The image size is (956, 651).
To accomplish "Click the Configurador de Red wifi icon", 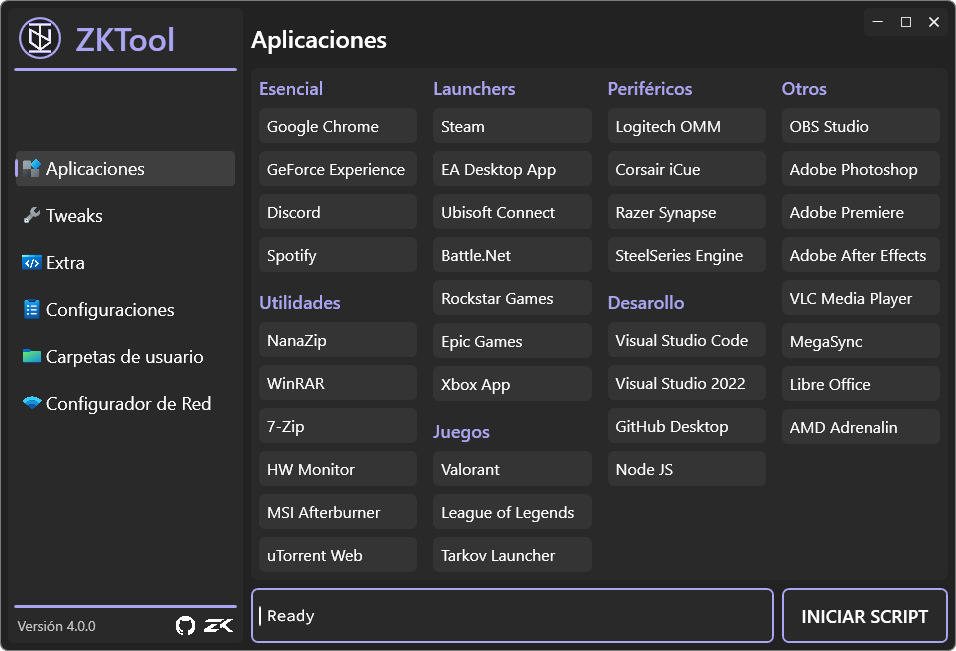I will pyautogui.click(x=31, y=403).
